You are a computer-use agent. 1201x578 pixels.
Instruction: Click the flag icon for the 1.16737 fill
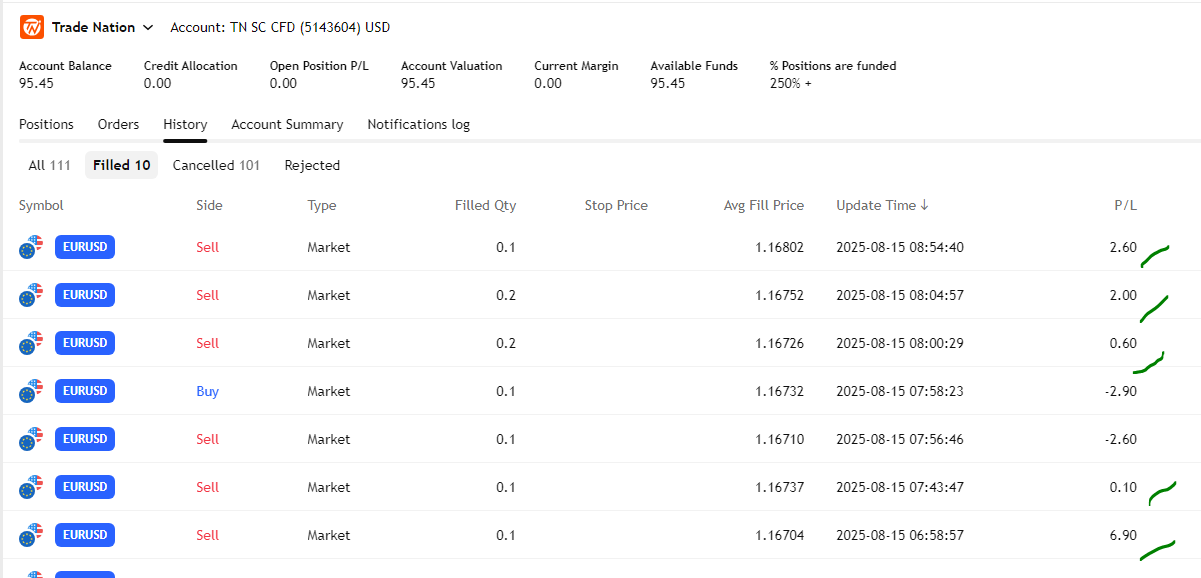32,487
